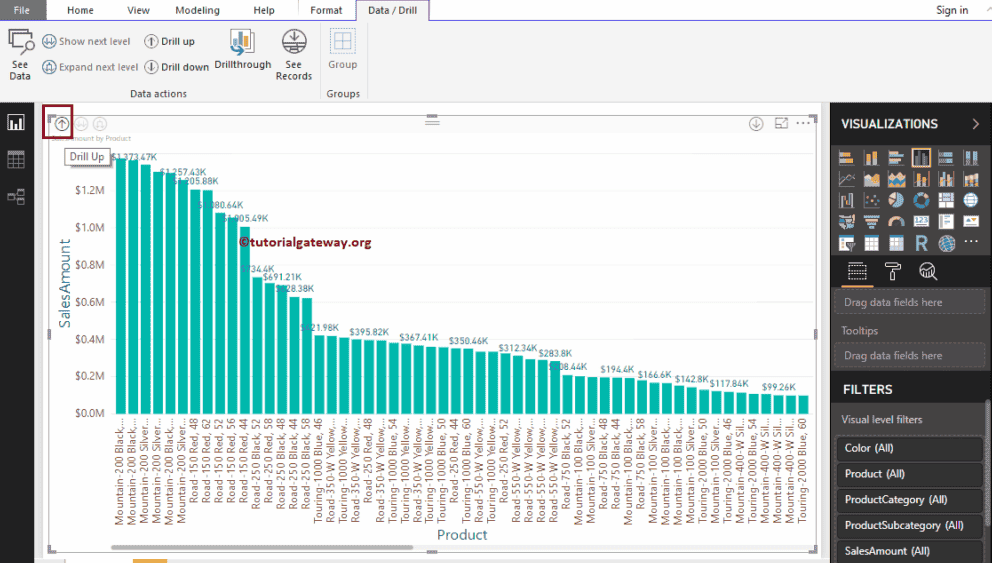Image resolution: width=992 pixels, height=563 pixels.
Task: Click the chart's horizontal scrollbar
Action: click(x=260, y=548)
